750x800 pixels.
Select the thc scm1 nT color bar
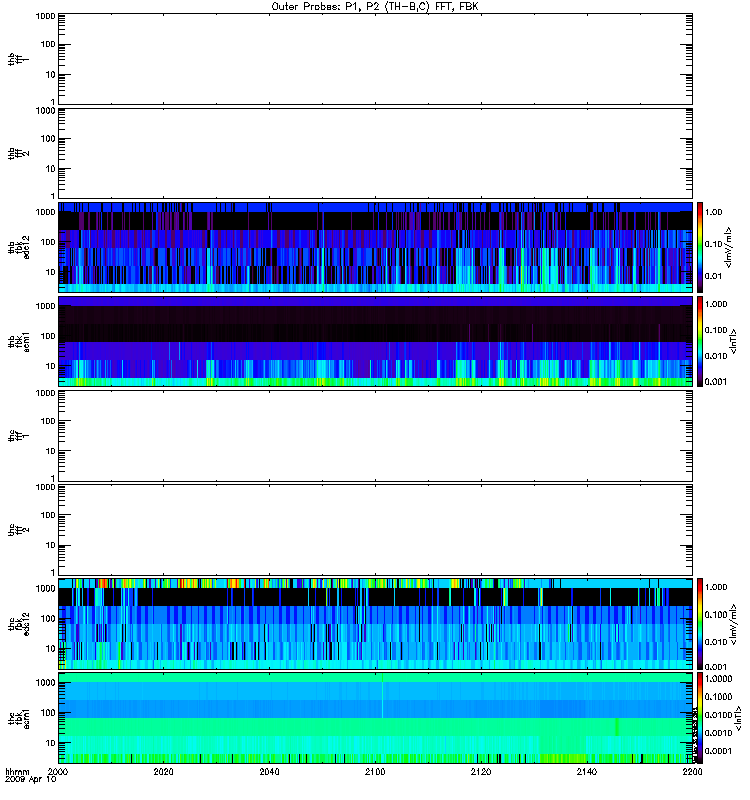pyautogui.click(x=700, y=718)
